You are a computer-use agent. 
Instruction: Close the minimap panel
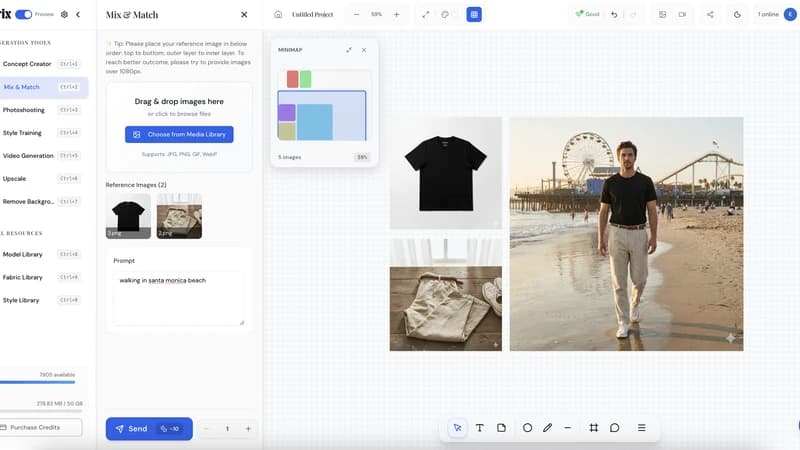coord(364,49)
